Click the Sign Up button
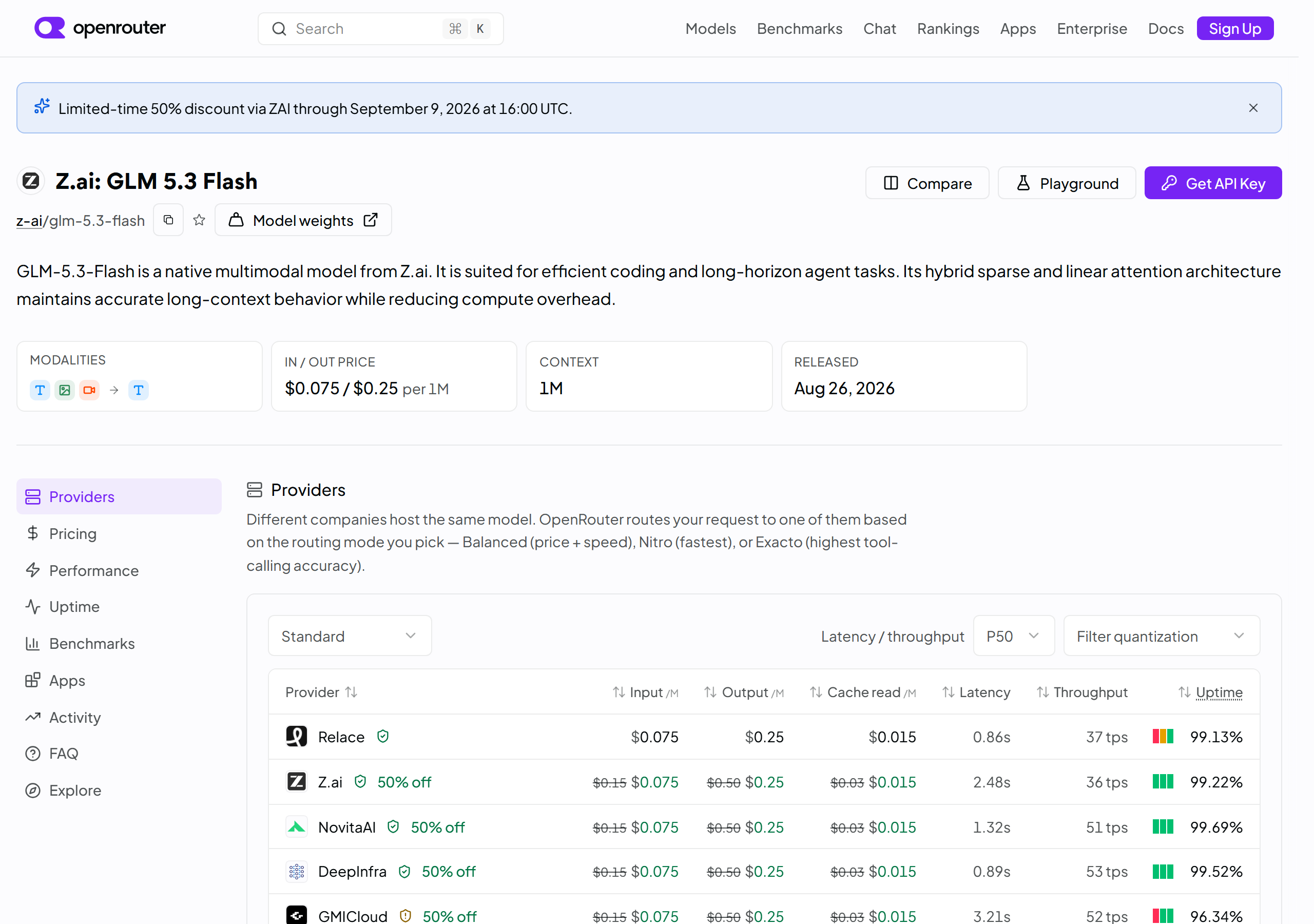This screenshot has height=924, width=1314. tap(1234, 29)
